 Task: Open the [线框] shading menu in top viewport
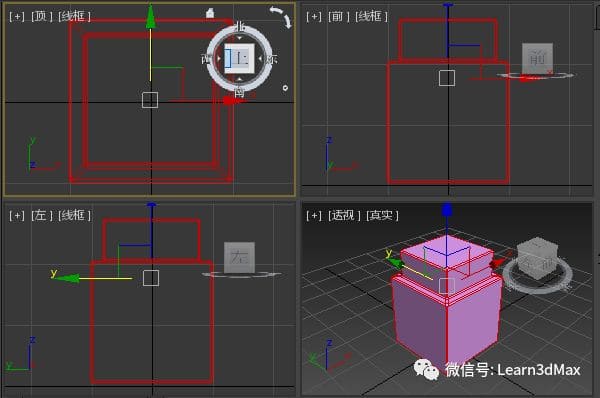pos(75,16)
